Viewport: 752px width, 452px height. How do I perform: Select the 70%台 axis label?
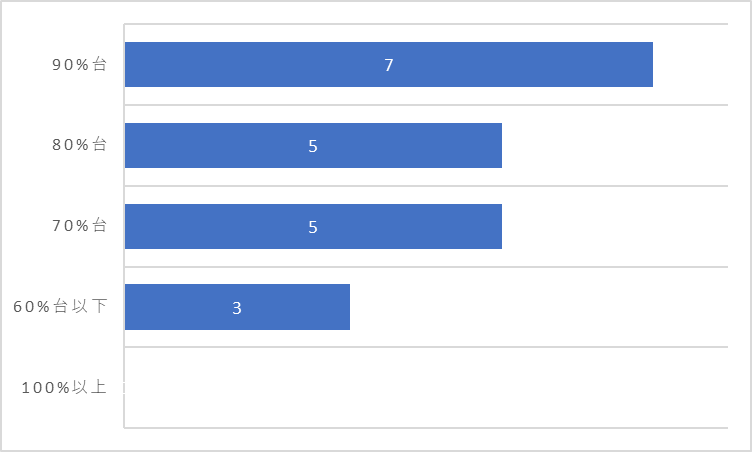click(79, 226)
